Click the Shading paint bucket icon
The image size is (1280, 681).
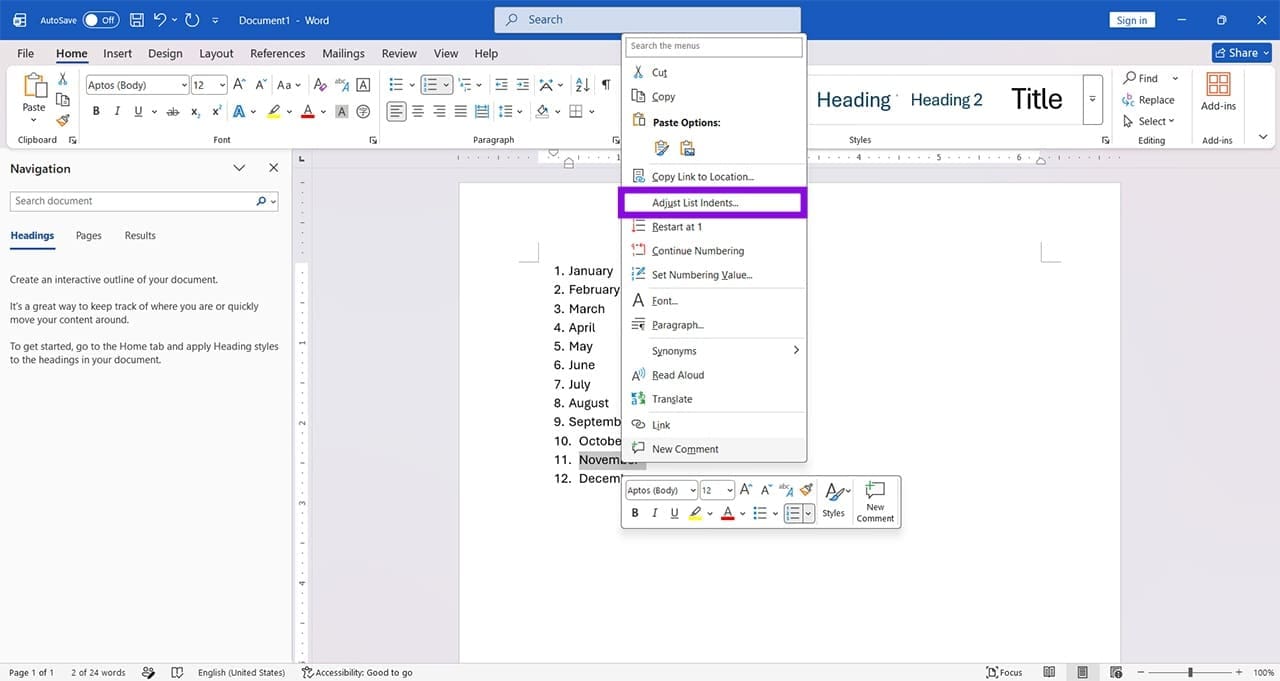click(542, 112)
